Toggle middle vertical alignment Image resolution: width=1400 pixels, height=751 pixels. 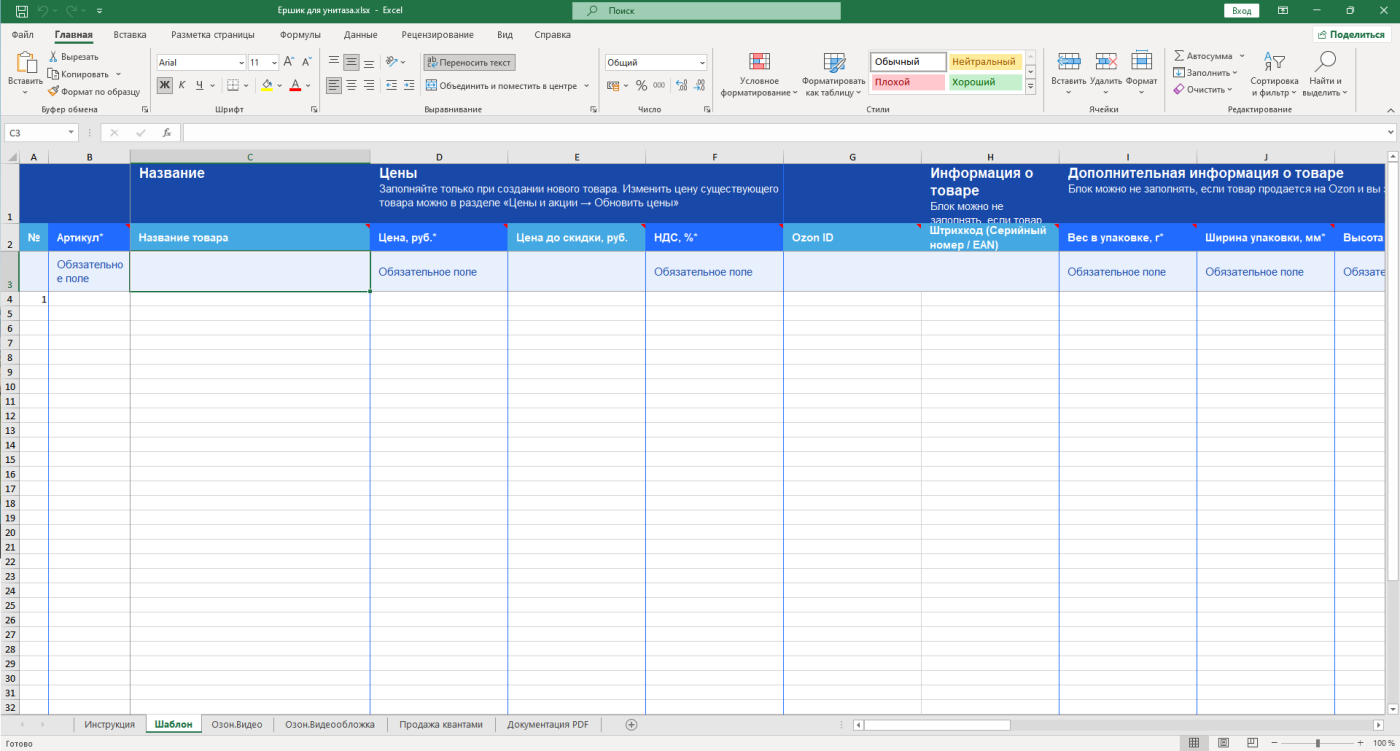351,62
